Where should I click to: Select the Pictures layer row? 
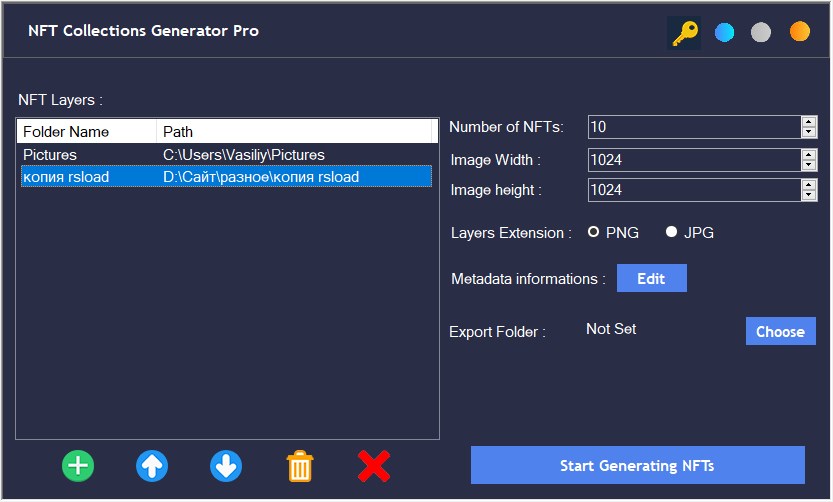(x=226, y=155)
